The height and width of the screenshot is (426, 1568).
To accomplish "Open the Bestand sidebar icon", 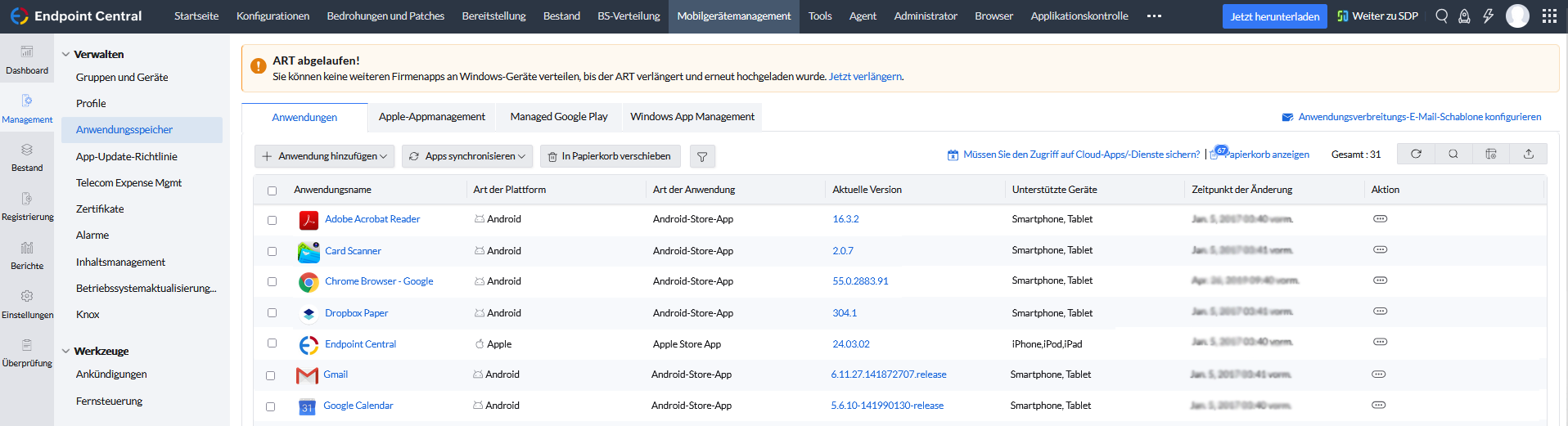I will point(27,158).
